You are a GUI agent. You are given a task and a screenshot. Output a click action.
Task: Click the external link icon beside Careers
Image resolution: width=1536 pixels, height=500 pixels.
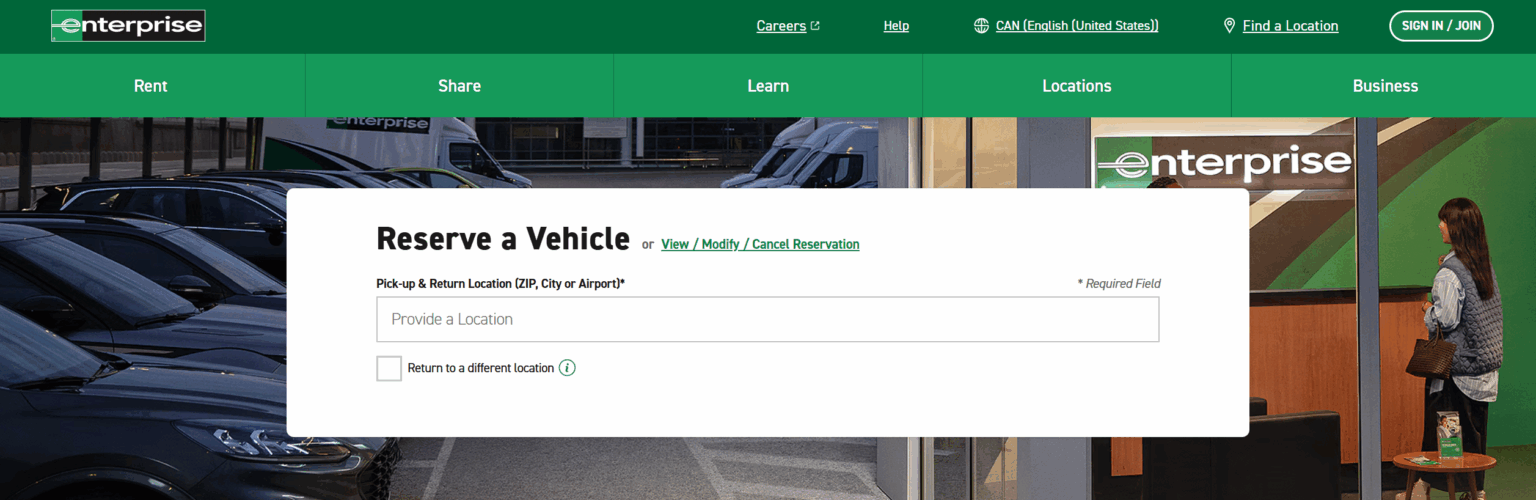point(815,26)
